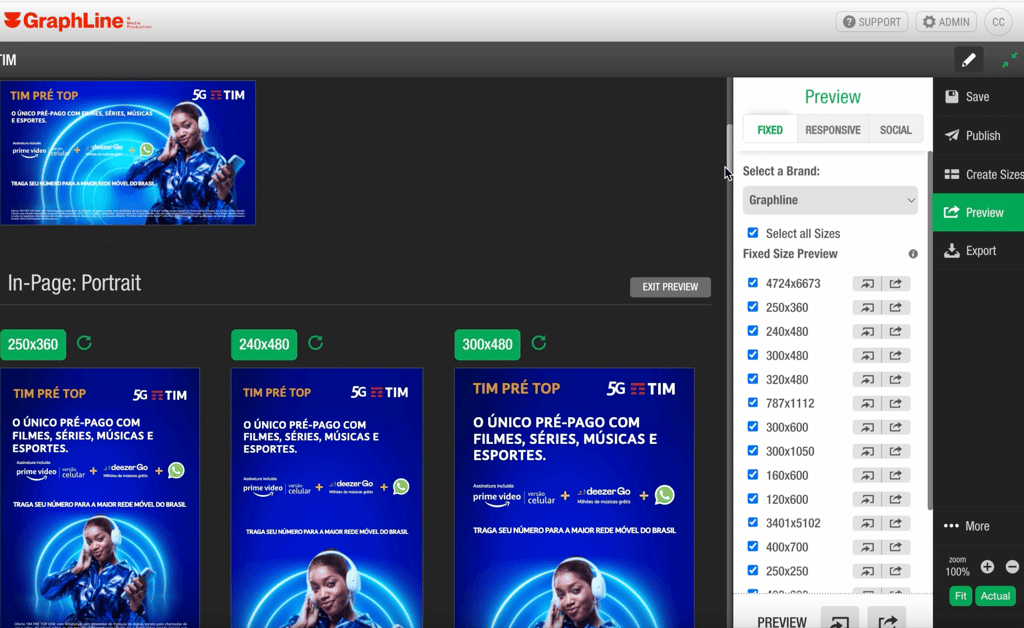The width and height of the screenshot is (1024, 628).
Task: Open preview icon for 3401x5102 row
Action: click(x=867, y=523)
